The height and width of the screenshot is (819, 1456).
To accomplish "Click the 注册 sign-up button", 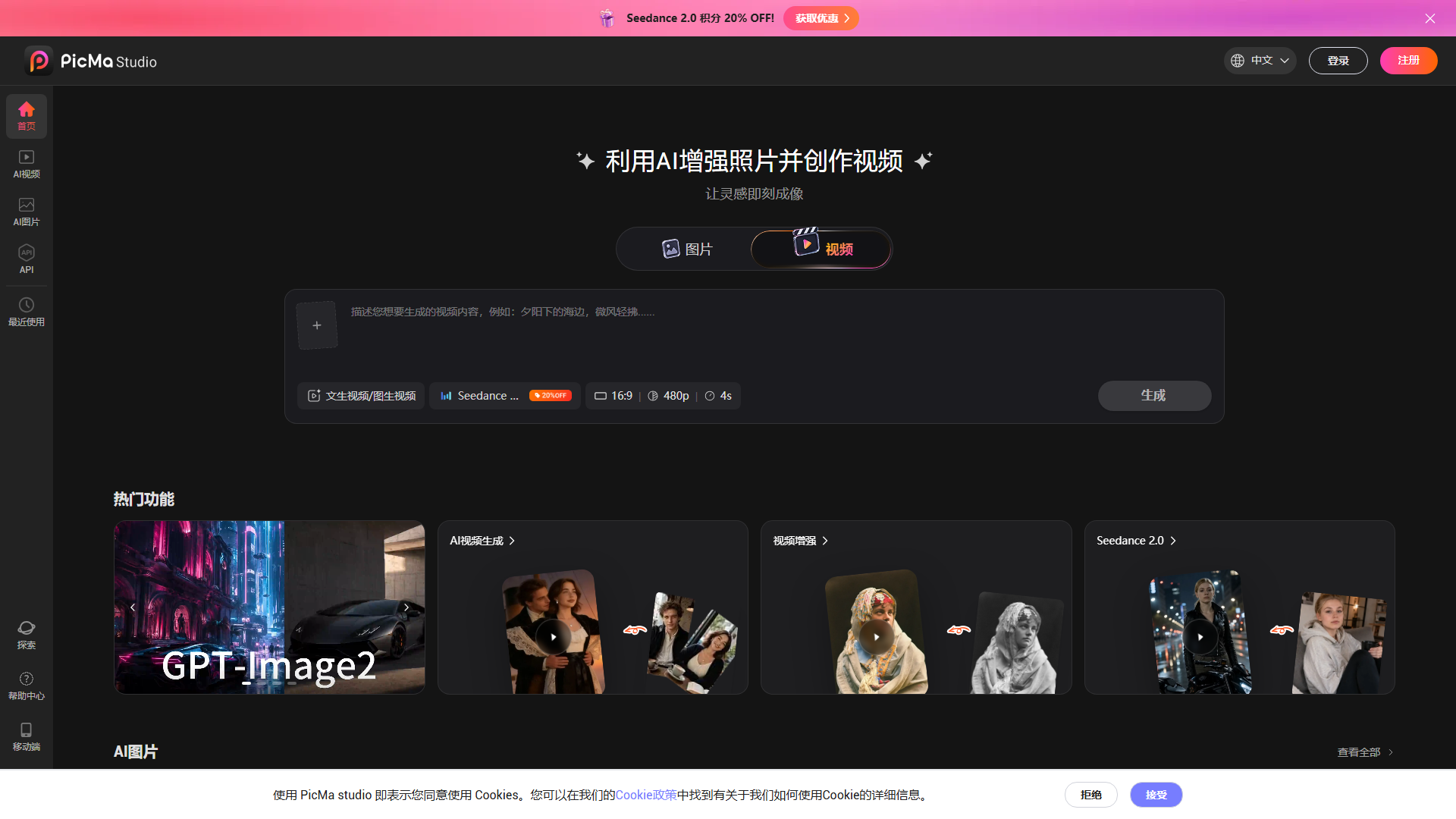I will pos(1409,61).
